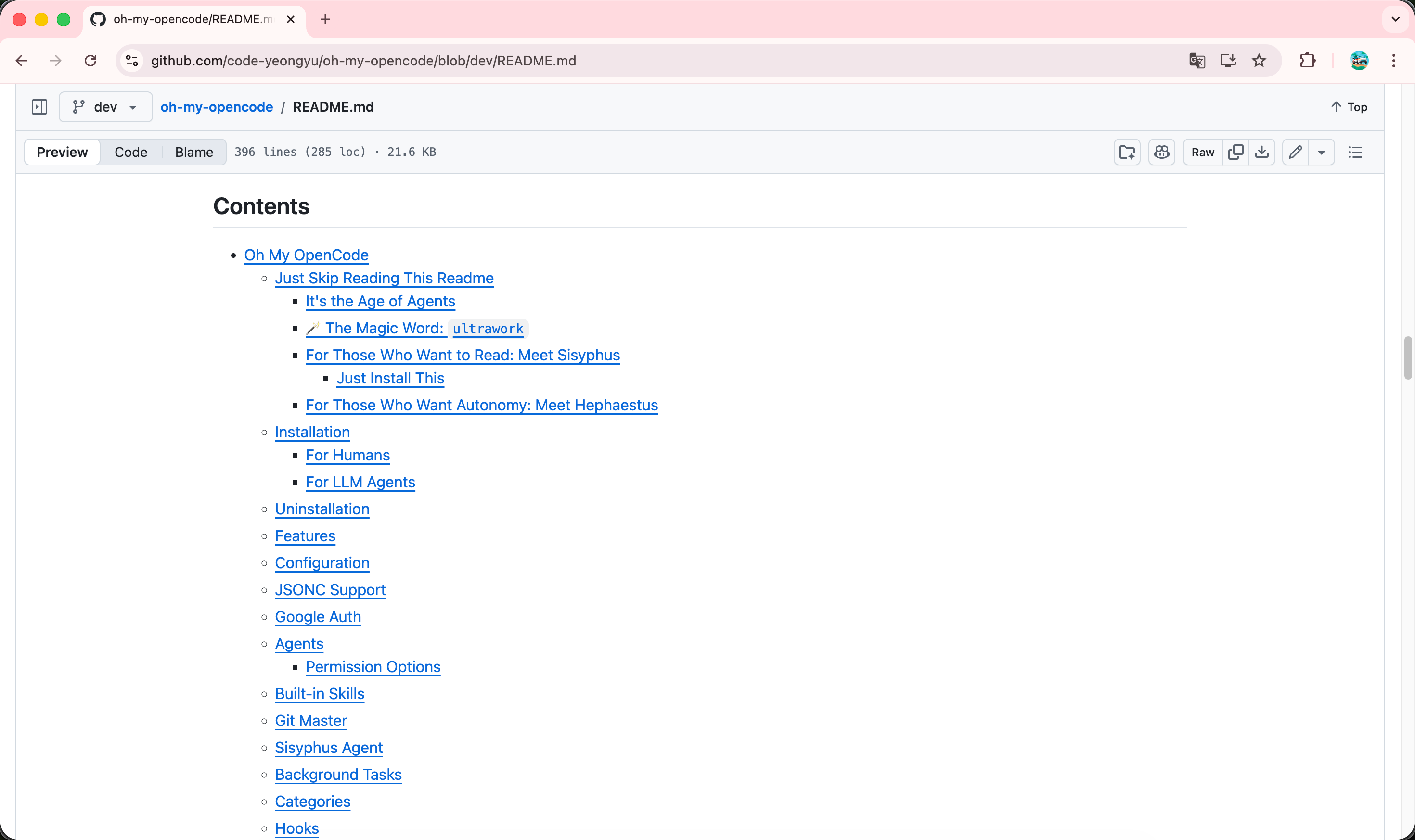
Task: Open the Sisyphus Agent contents link
Action: (x=328, y=748)
